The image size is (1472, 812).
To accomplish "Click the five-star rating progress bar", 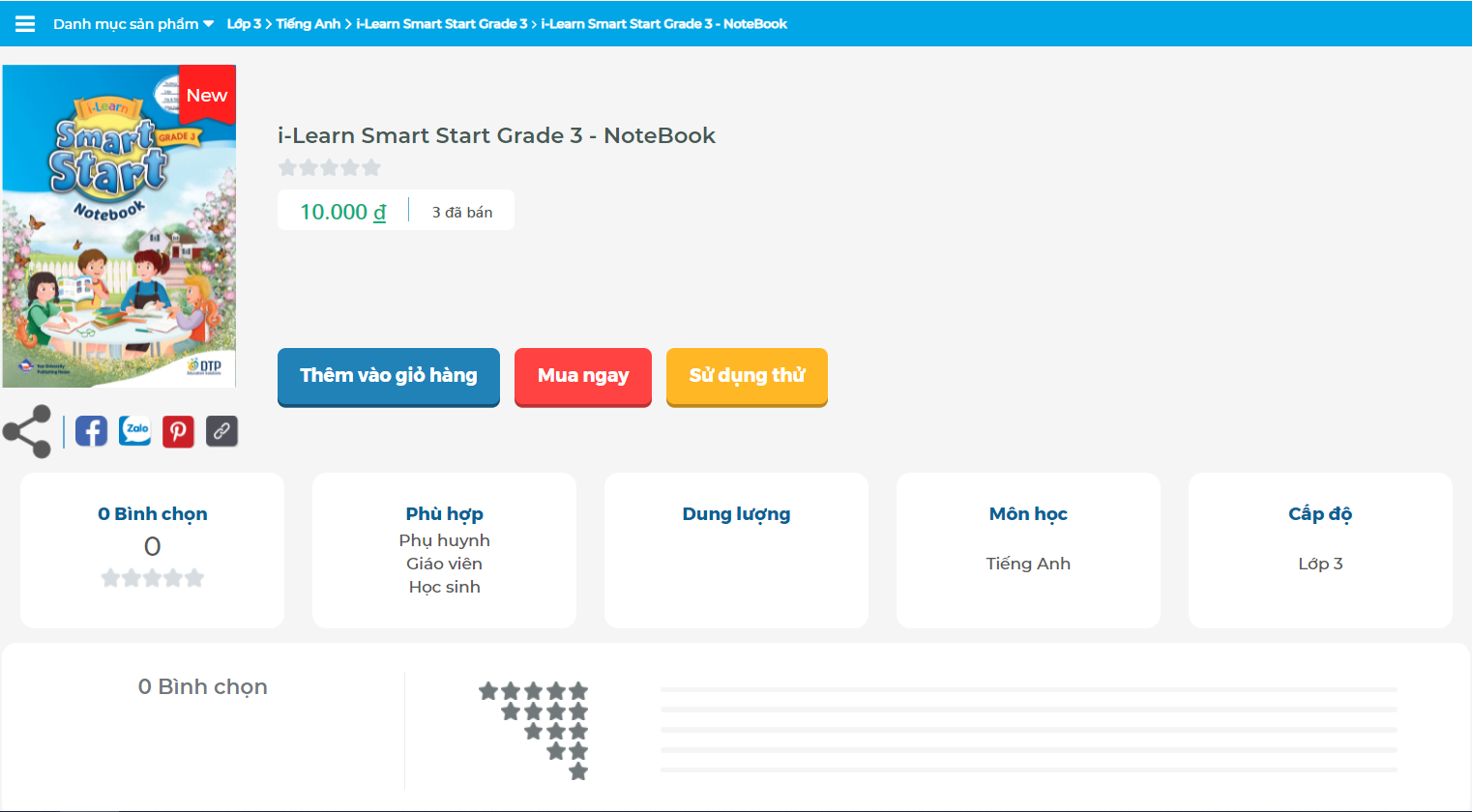I will tap(1029, 690).
